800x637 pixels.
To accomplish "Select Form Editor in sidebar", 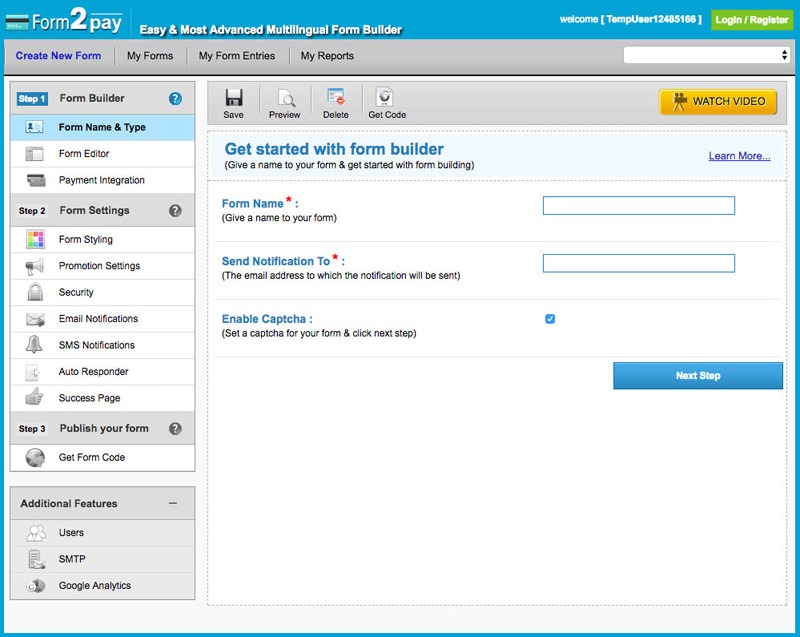I will pyautogui.click(x=102, y=154).
